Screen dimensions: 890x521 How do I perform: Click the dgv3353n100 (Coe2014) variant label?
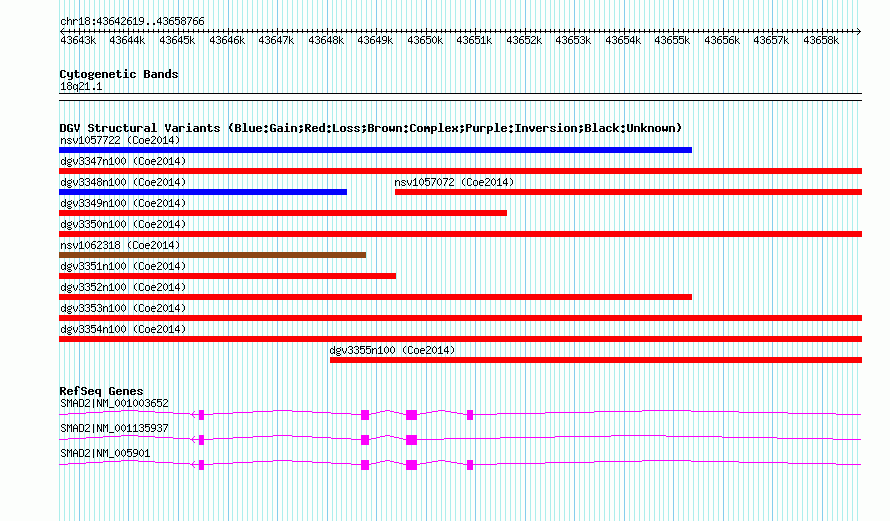pyautogui.click(x=123, y=308)
